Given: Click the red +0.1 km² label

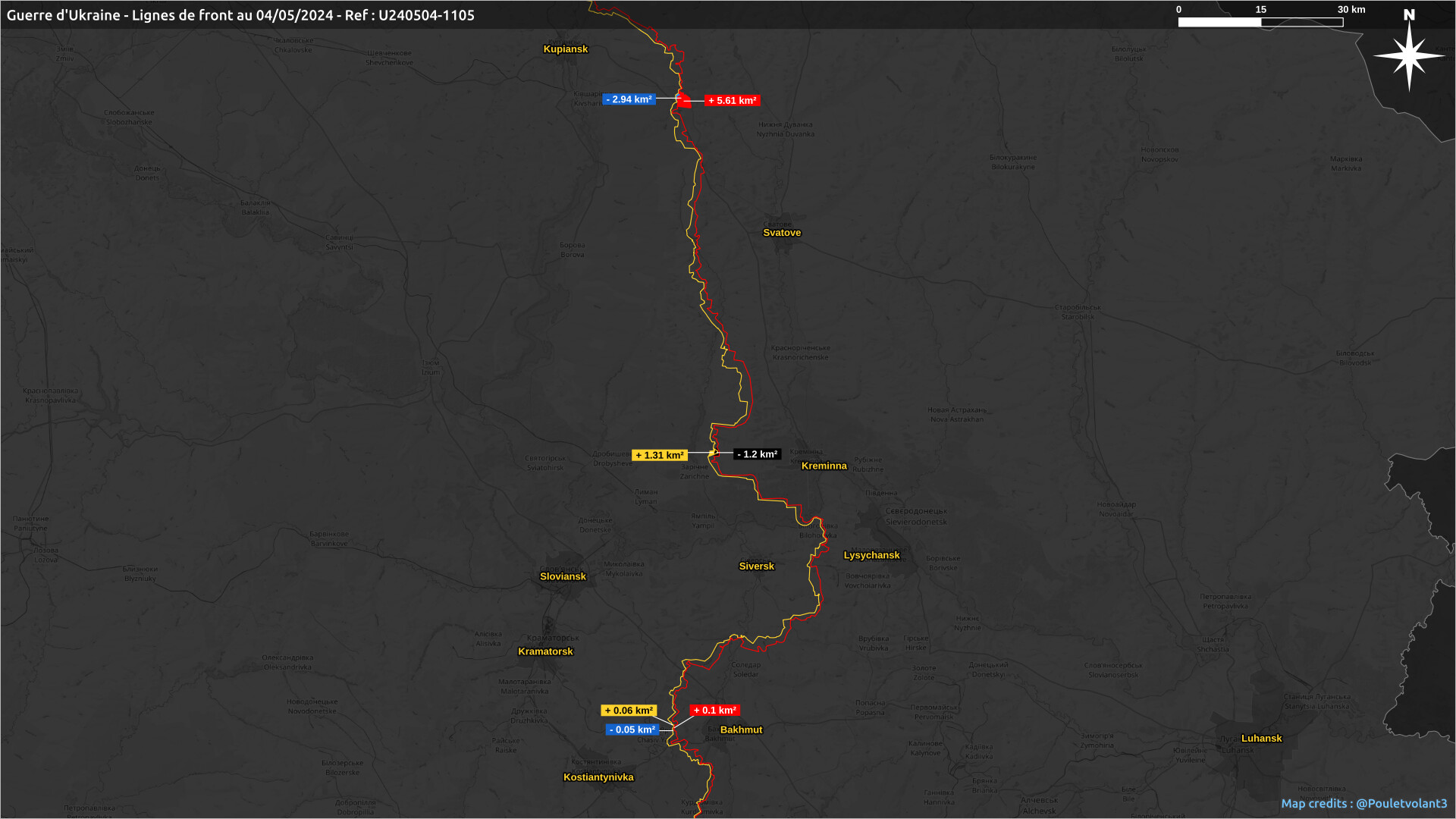Looking at the screenshot, I should pos(714,711).
